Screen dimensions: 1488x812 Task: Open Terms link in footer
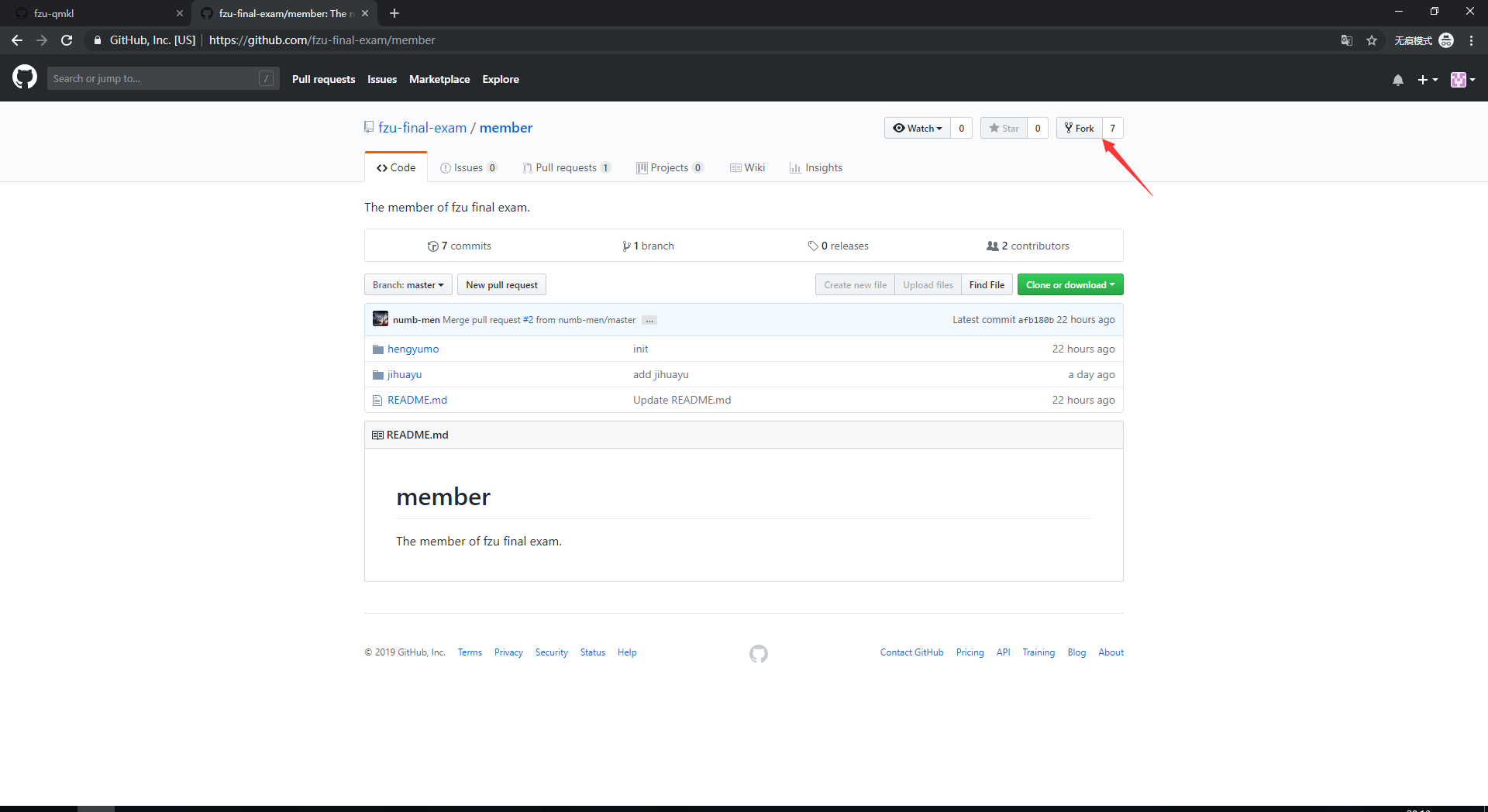tap(470, 652)
